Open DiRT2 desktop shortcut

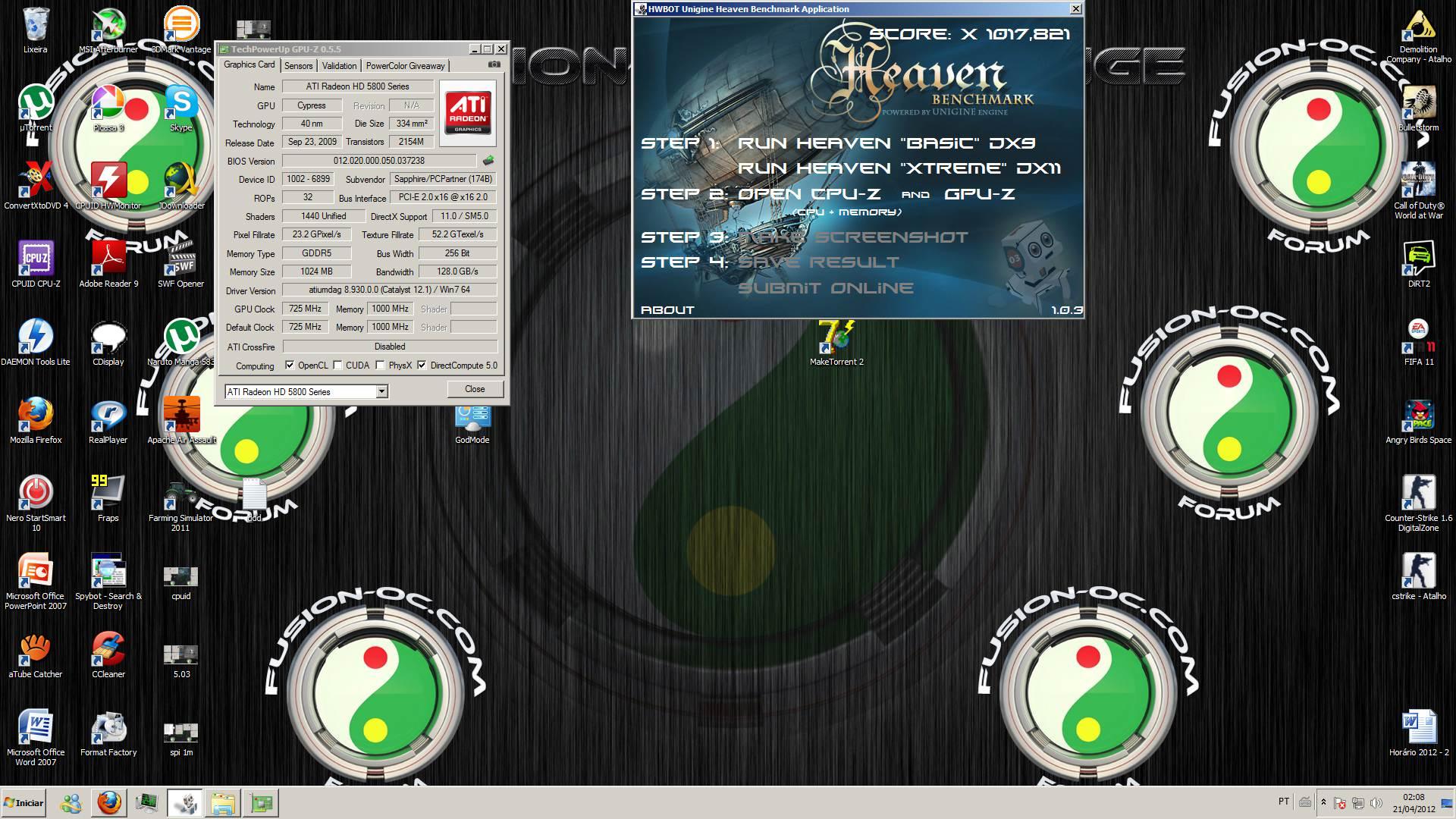(x=1418, y=265)
